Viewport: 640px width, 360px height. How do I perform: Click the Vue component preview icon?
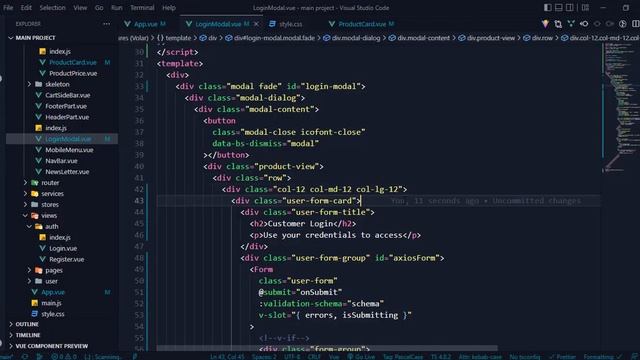coord(623,24)
